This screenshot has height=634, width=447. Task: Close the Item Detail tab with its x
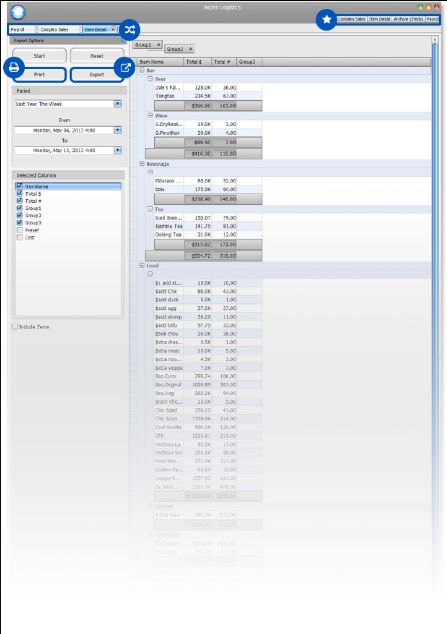point(113,29)
